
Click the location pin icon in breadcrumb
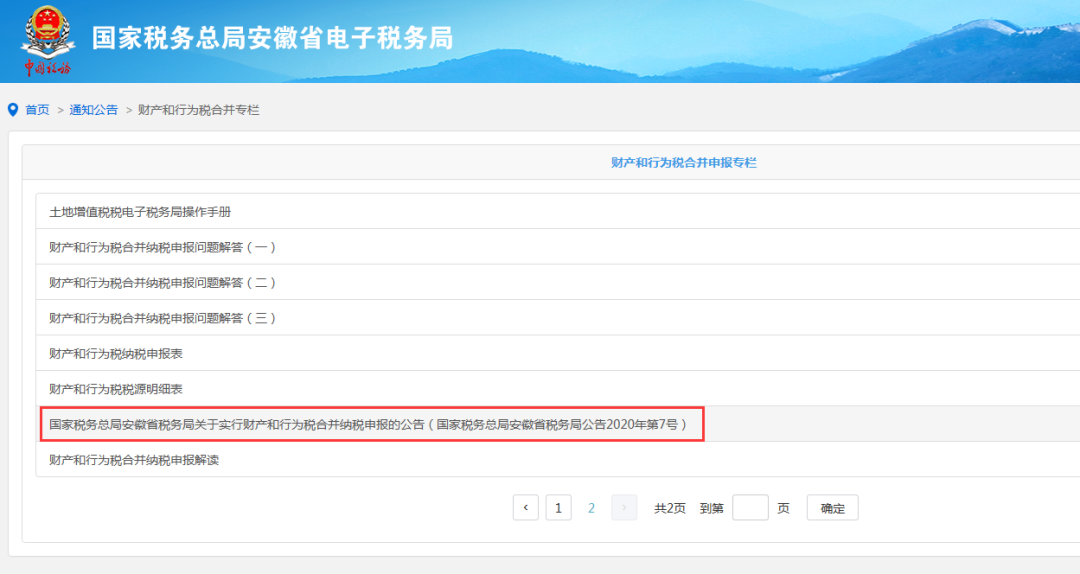[x=12, y=110]
